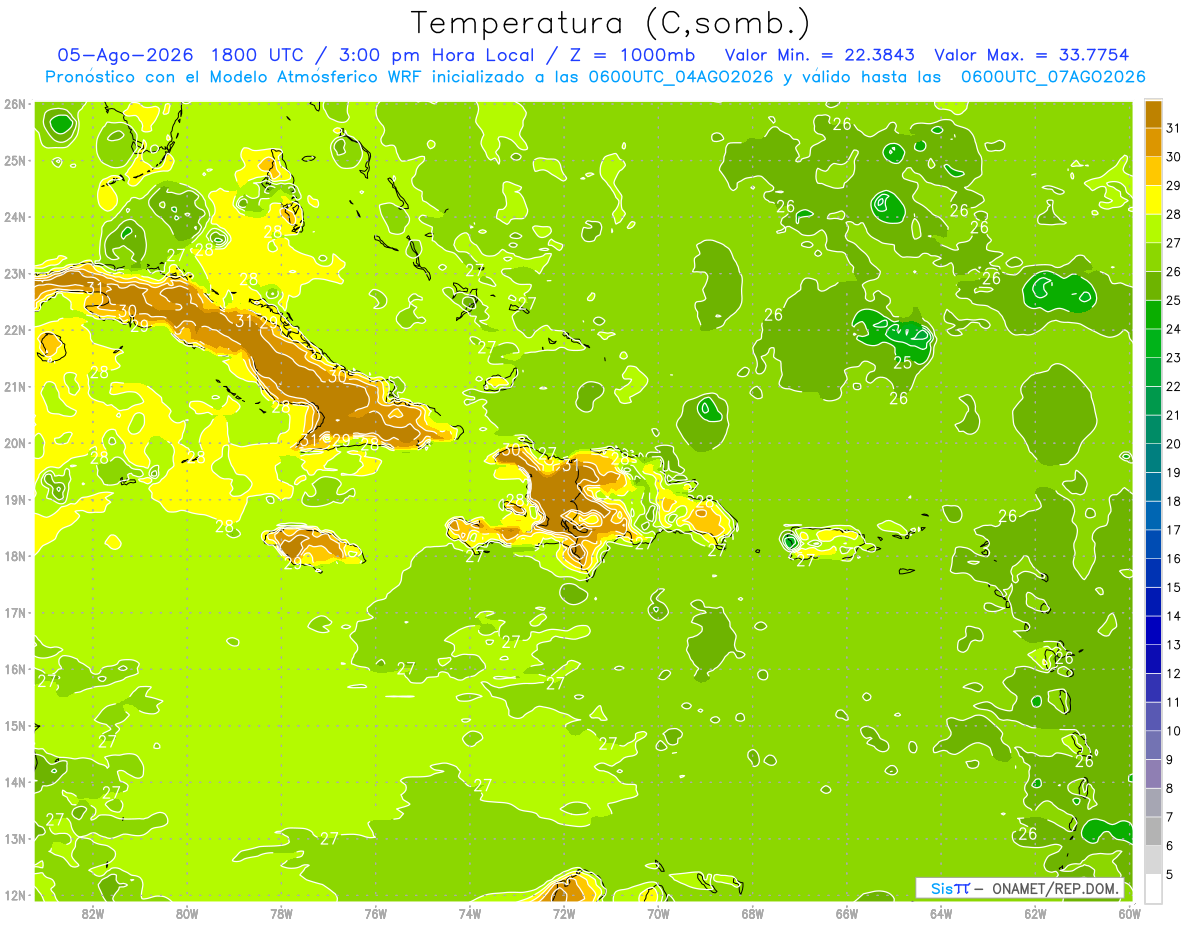
Task: Click the '68W' longitude axis label
Action: tap(753, 914)
